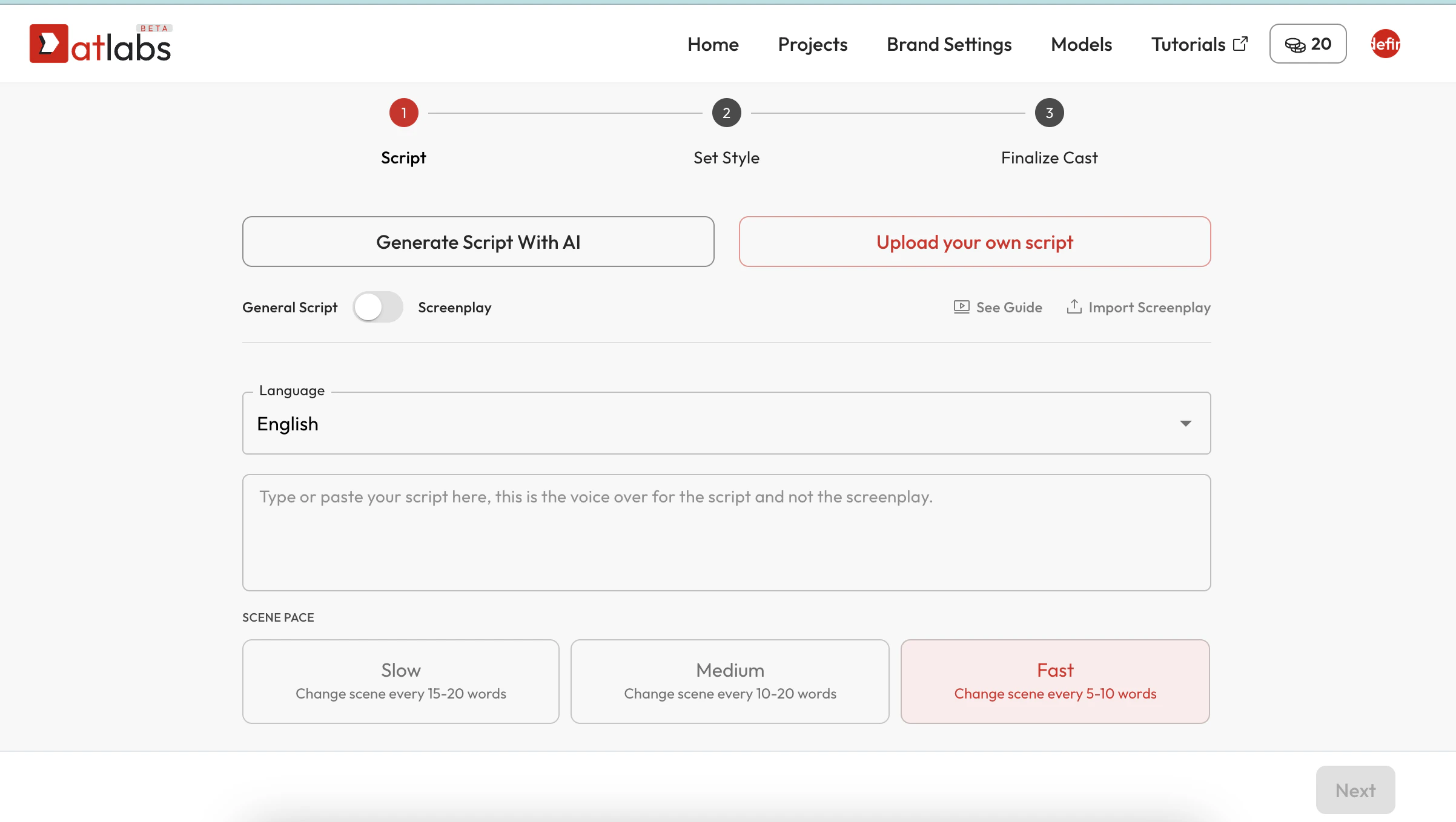Click the atlabs beta logo
Image resolution: width=1456 pixels, height=822 pixels.
pyautogui.click(x=101, y=43)
